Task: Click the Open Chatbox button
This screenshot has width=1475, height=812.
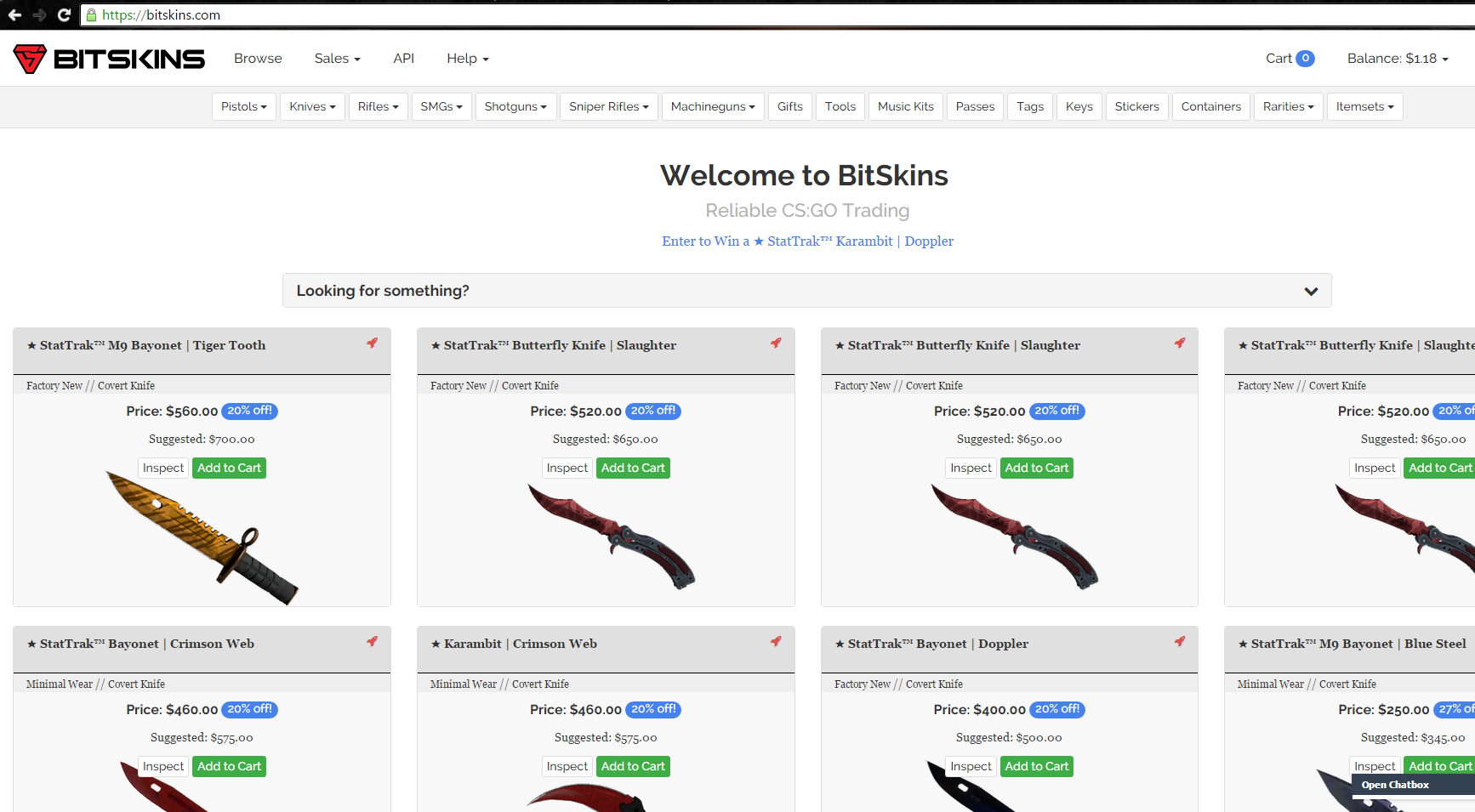Action: (1413, 785)
